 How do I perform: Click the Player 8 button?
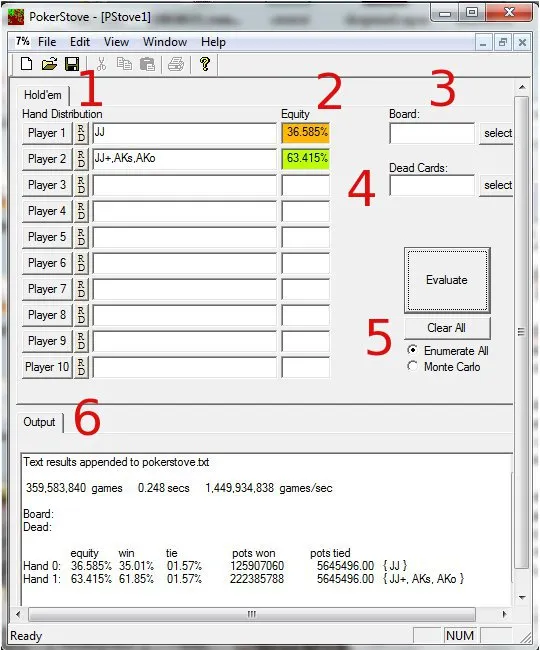(x=47, y=315)
